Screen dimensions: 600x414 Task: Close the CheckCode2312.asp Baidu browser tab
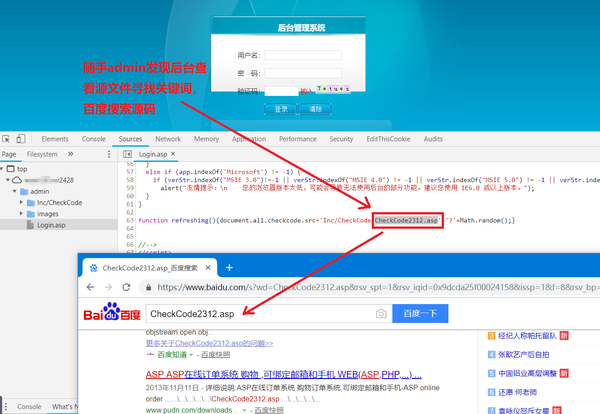tap(208, 267)
